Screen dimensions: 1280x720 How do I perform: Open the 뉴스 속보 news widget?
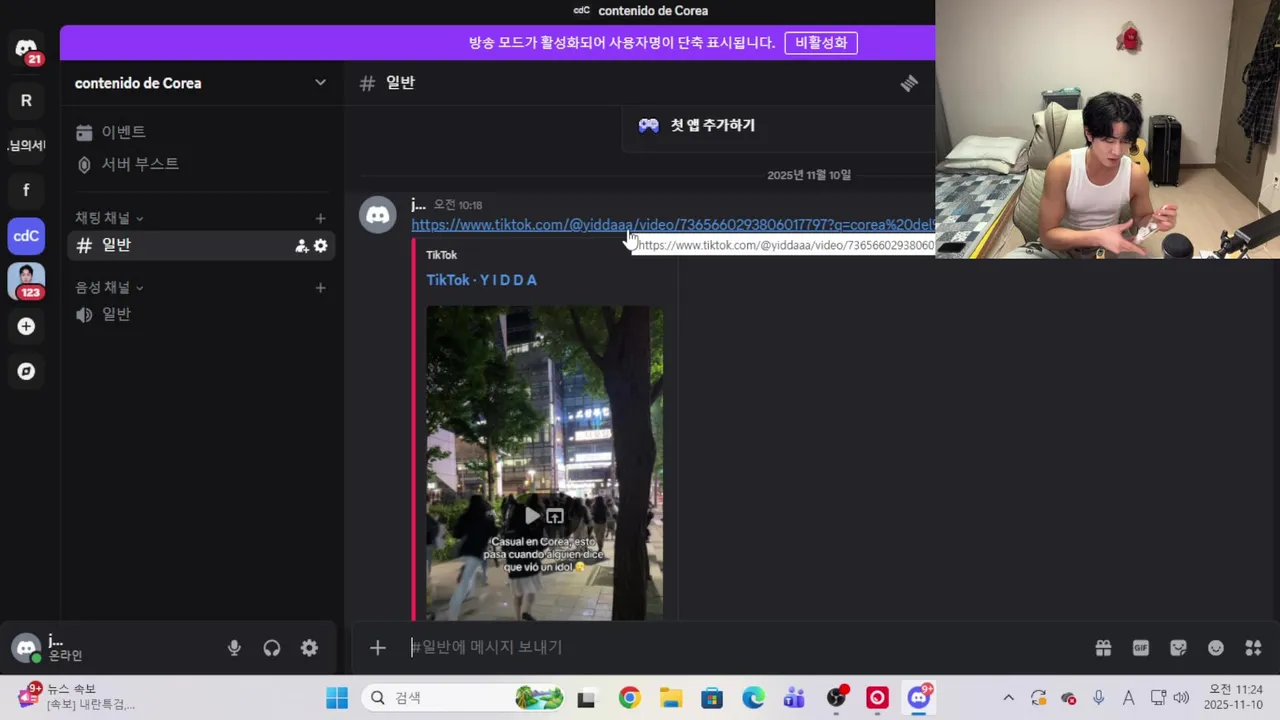coord(75,697)
